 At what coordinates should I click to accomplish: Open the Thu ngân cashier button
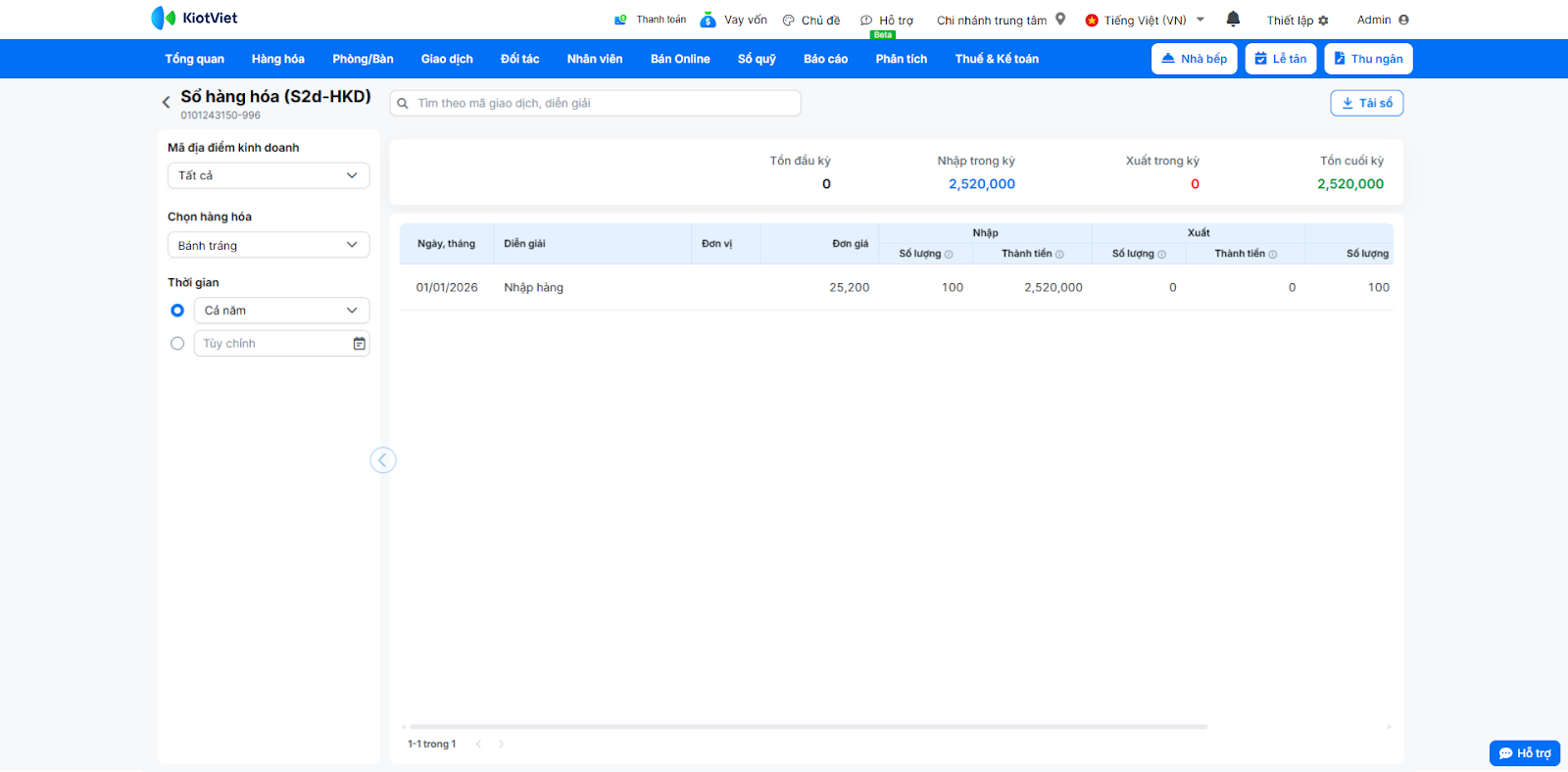(x=1368, y=59)
